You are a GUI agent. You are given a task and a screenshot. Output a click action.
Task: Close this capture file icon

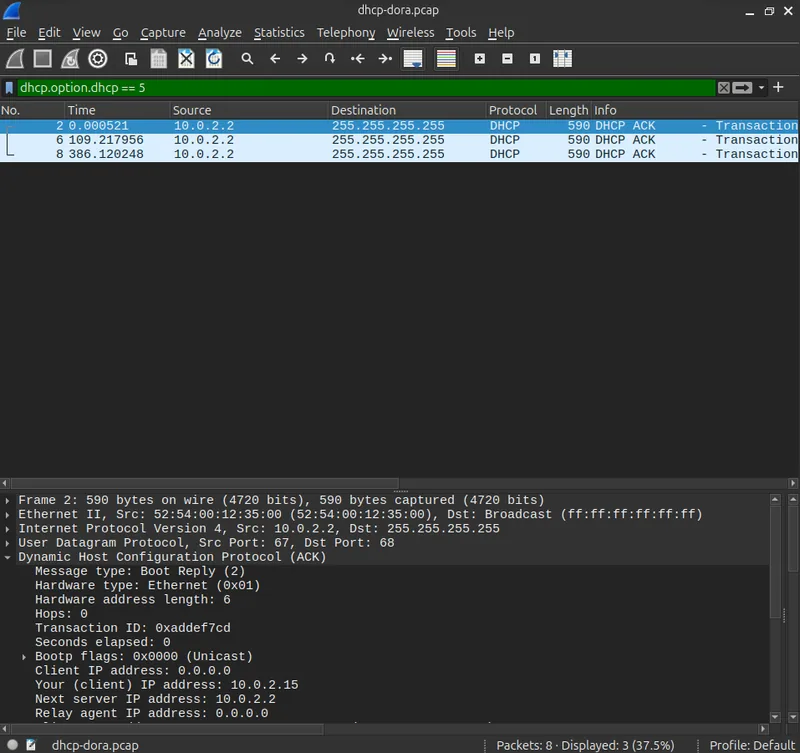coord(186,59)
